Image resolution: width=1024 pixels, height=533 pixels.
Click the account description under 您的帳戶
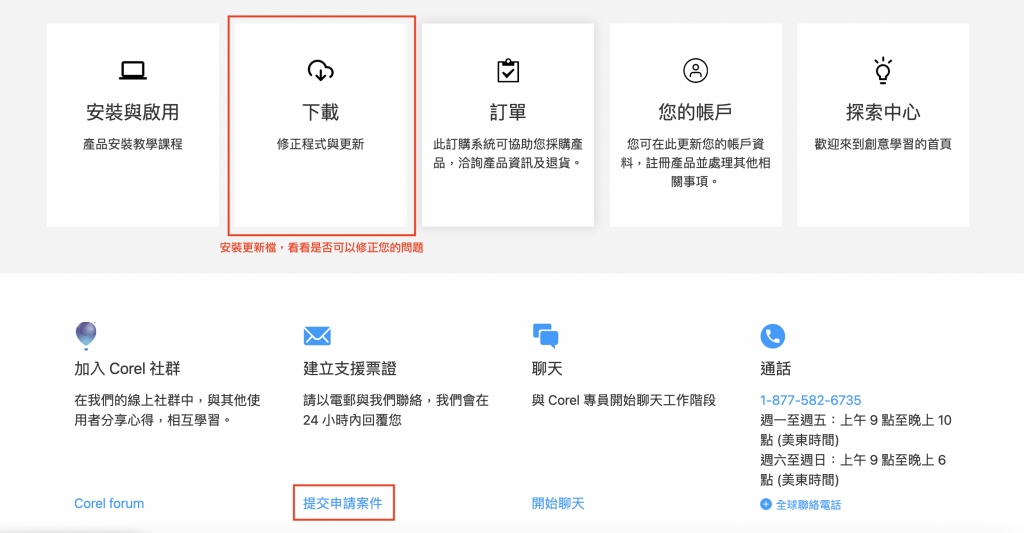[696, 163]
